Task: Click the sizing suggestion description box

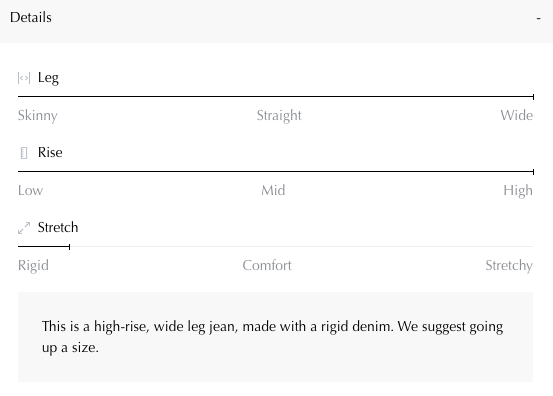Action: coord(275,337)
